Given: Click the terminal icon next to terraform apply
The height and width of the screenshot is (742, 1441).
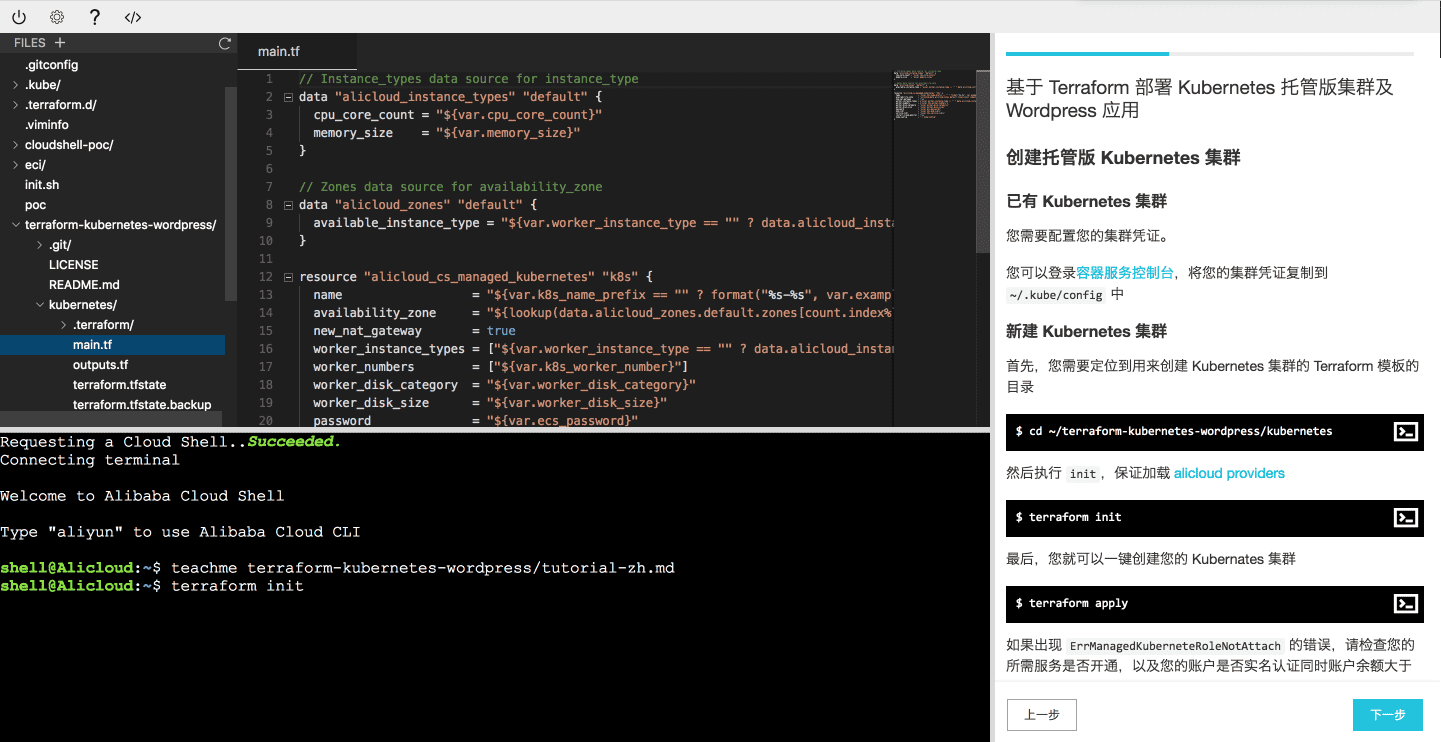Looking at the screenshot, I should [x=1406, y=604].
